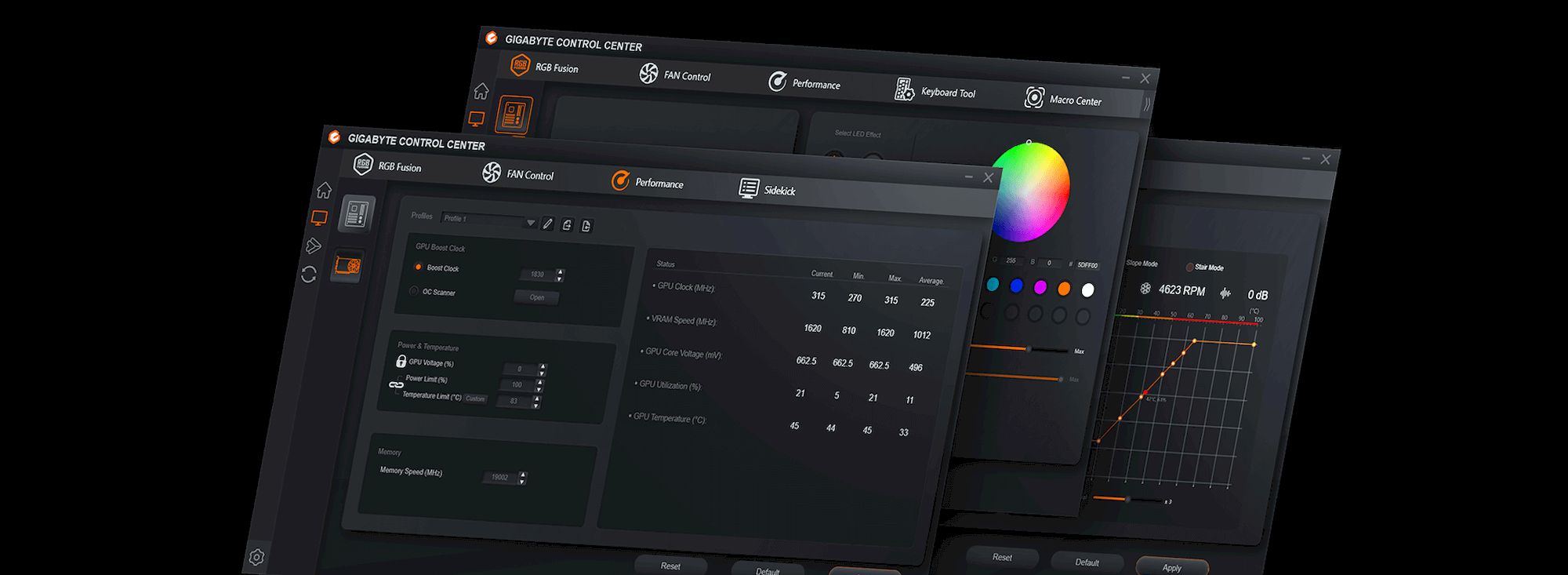Click Default in the front Performance window
This screenshot has height=575, width=1568.
[x=768, y=570]
